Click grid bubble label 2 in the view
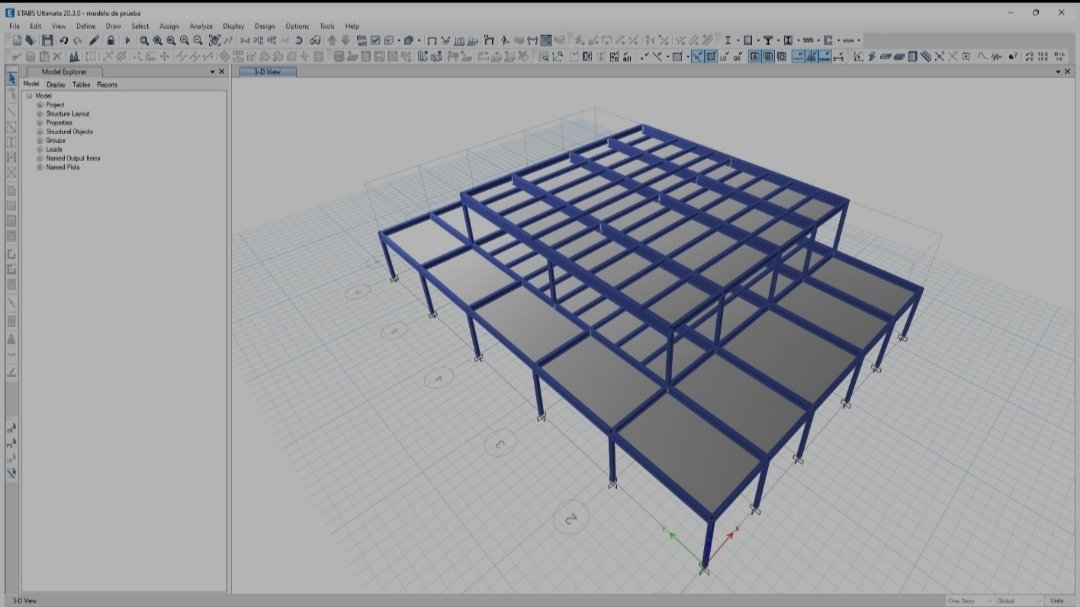 click(x=571, y=519)
